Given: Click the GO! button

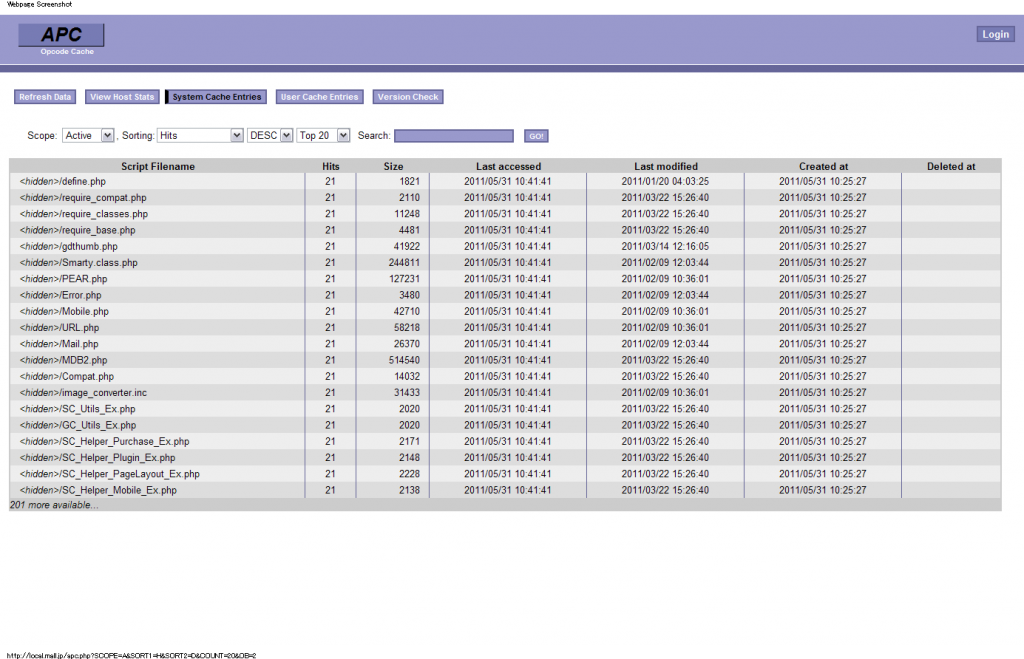Looking at the screenshot, I should [x=536, y=136].
